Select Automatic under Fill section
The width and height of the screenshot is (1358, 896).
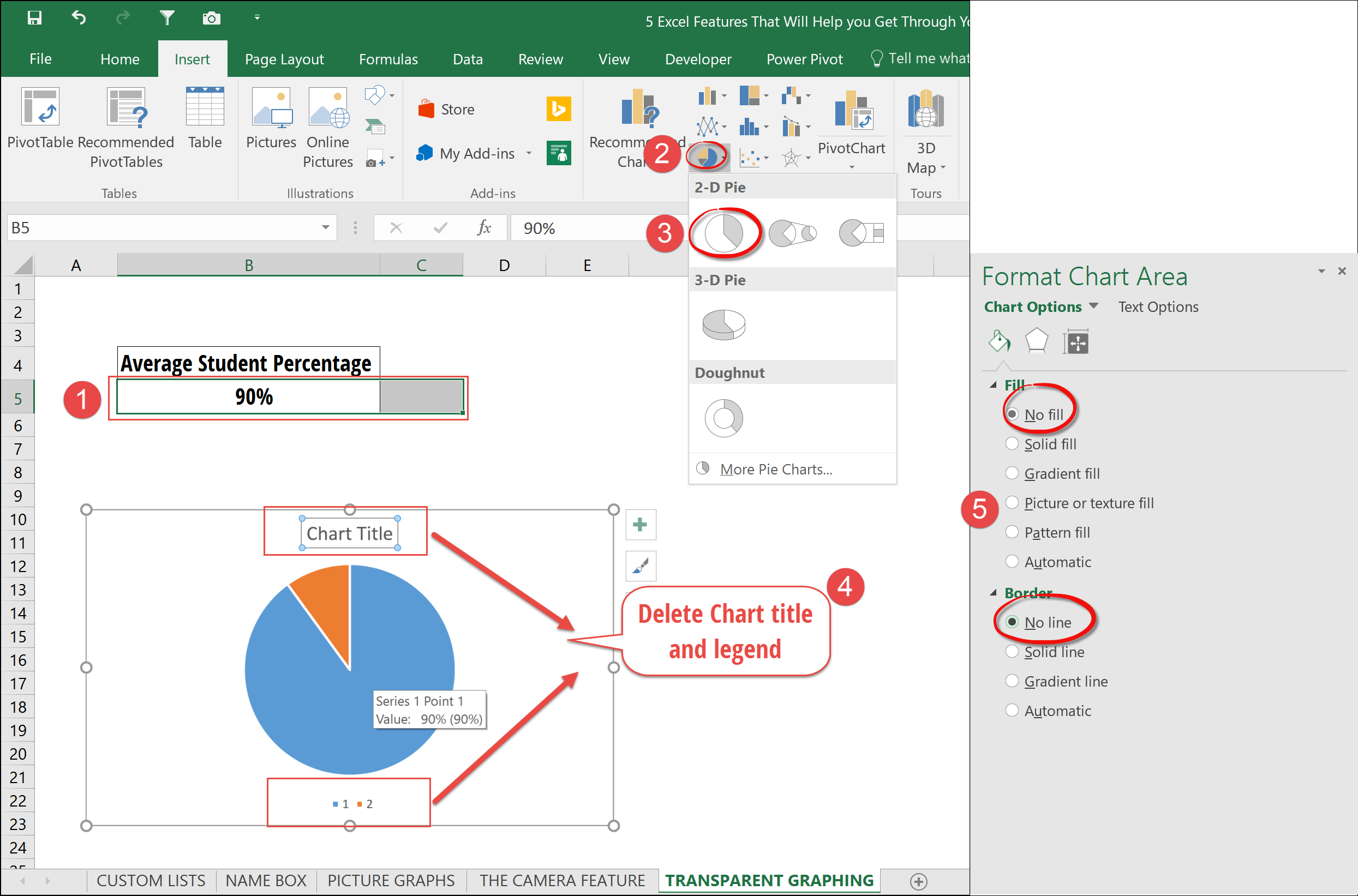tap(1012, 562)
